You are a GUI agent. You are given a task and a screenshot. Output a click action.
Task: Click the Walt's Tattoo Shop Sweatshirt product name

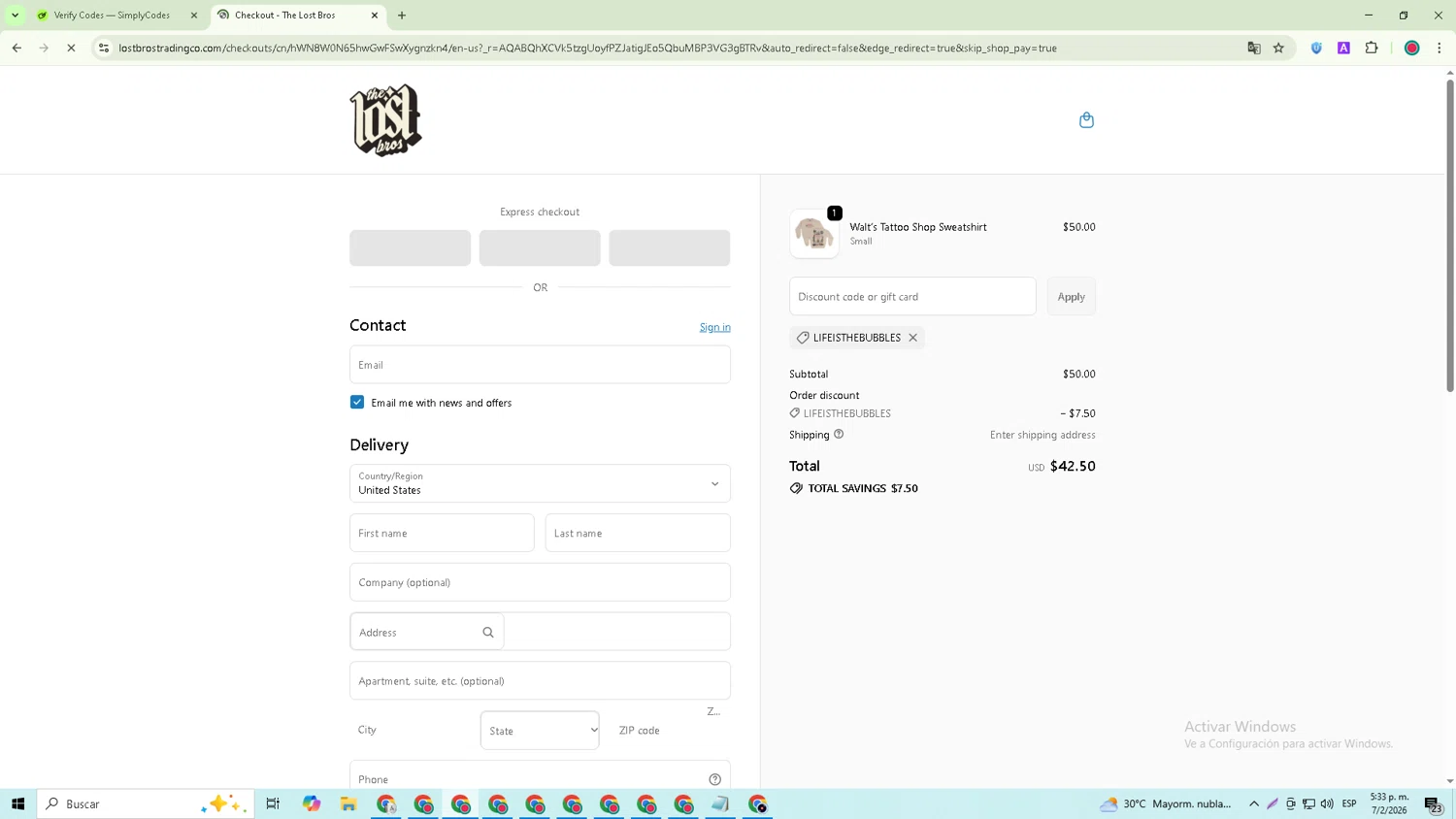tap(918, 227)
